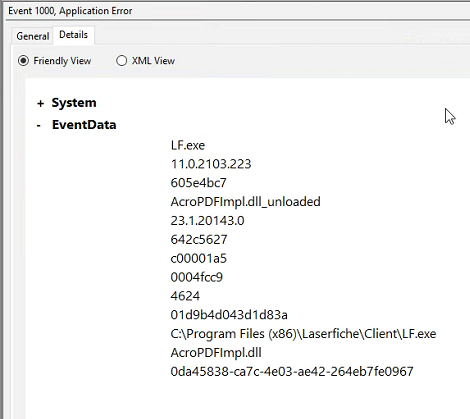Click exception code c00001a5

pos(198,258)
